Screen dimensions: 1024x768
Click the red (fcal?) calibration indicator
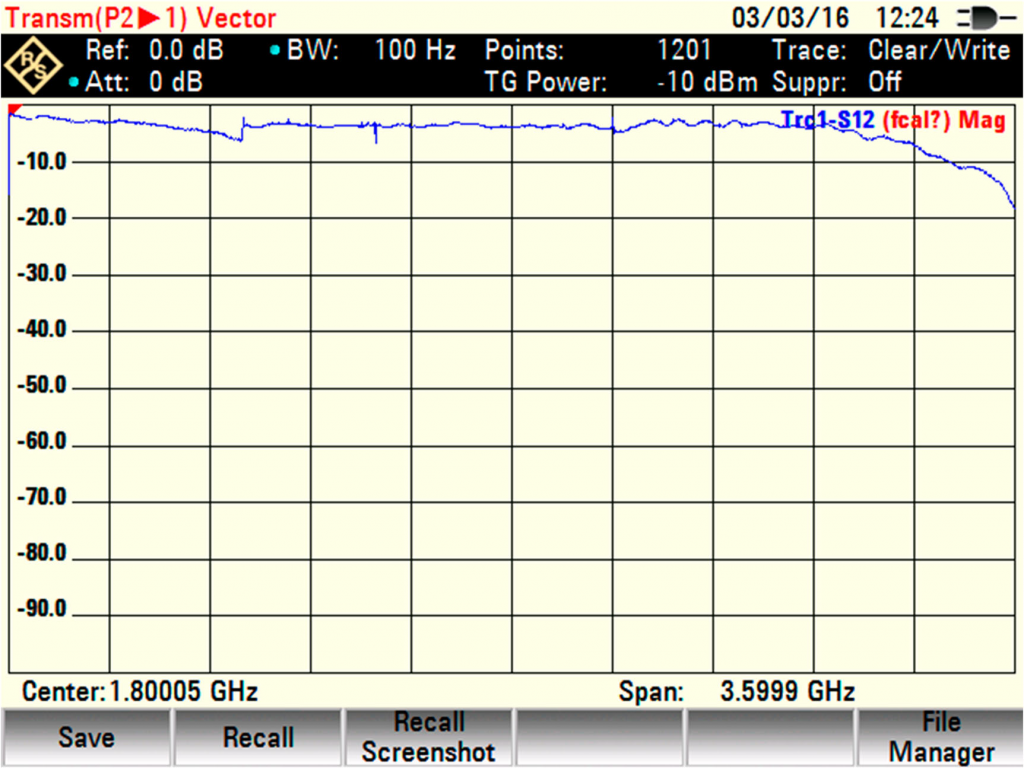coord(917,121)
